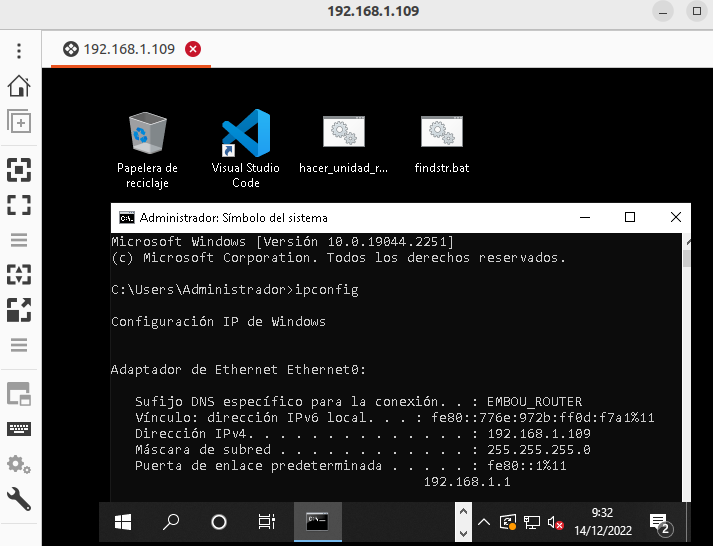Open the Windows Start menu
The width and height of the screenshot is (713, 546).
(123, 521)
